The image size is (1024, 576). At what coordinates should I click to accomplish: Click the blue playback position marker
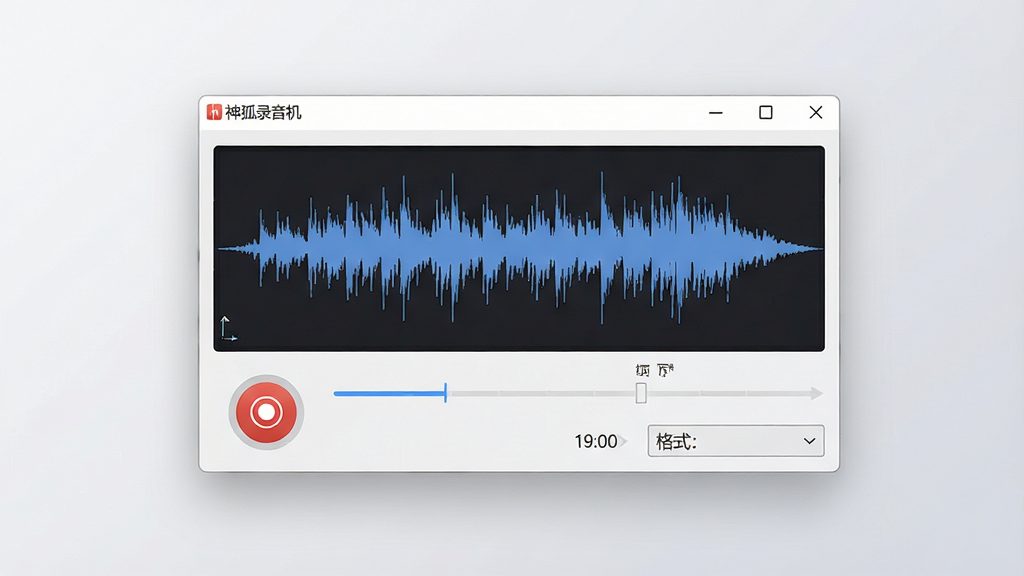click(x=445, y=392)
